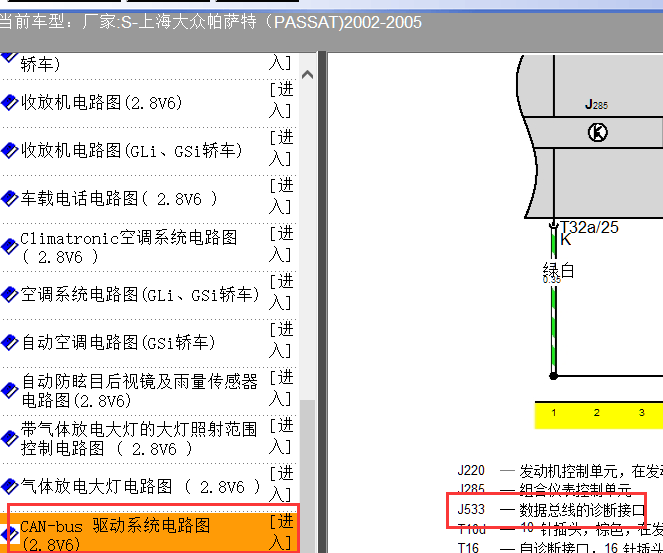Click 进入 link for 大灯照射范围控制电路图
Image resolution: width=663 pixels, height=553 pixels.
pos(282,436)
